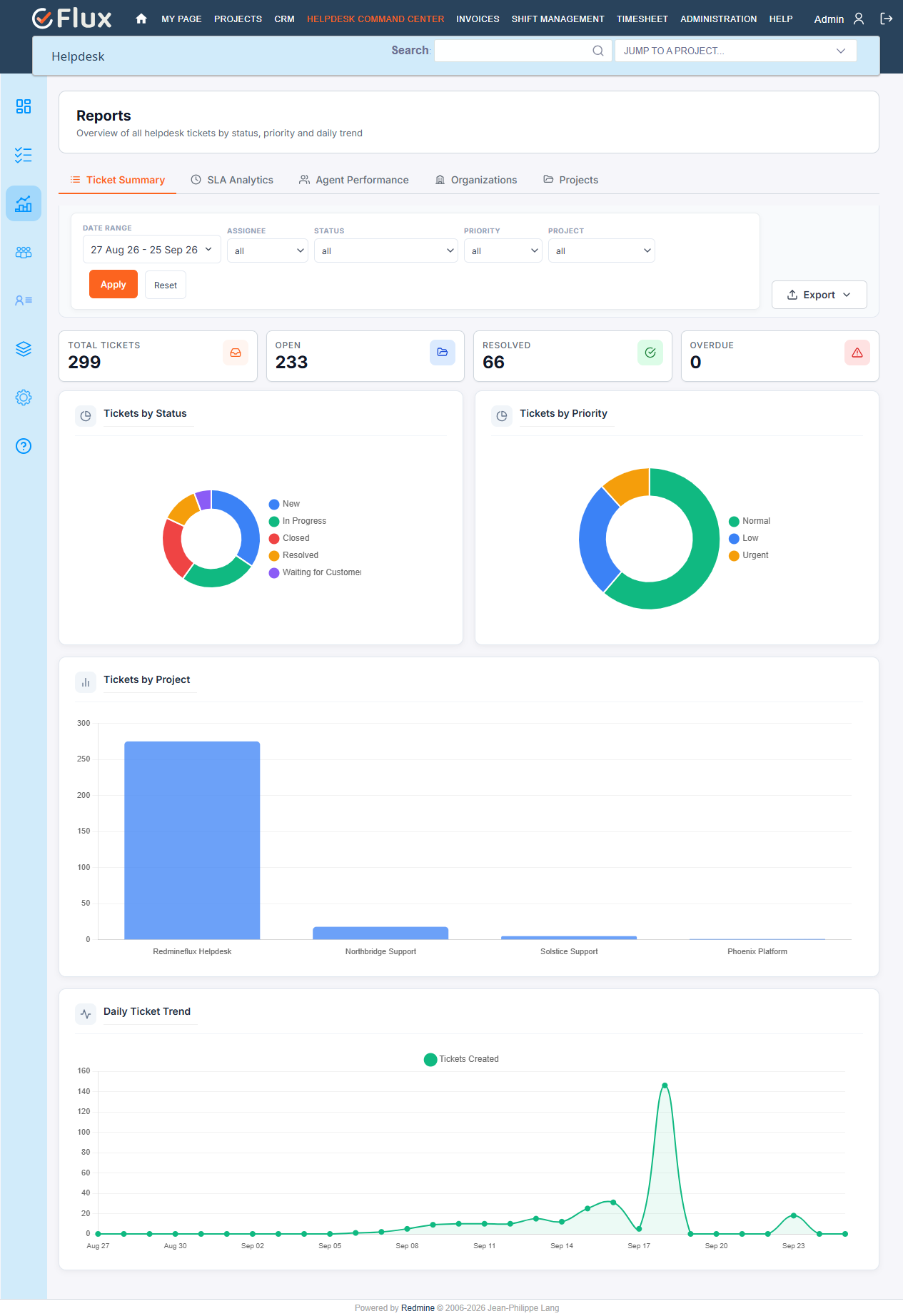This screenshot has width=903, height=1316.
Task: Click the Northbridge Support bar
Action: click(380, 933)
